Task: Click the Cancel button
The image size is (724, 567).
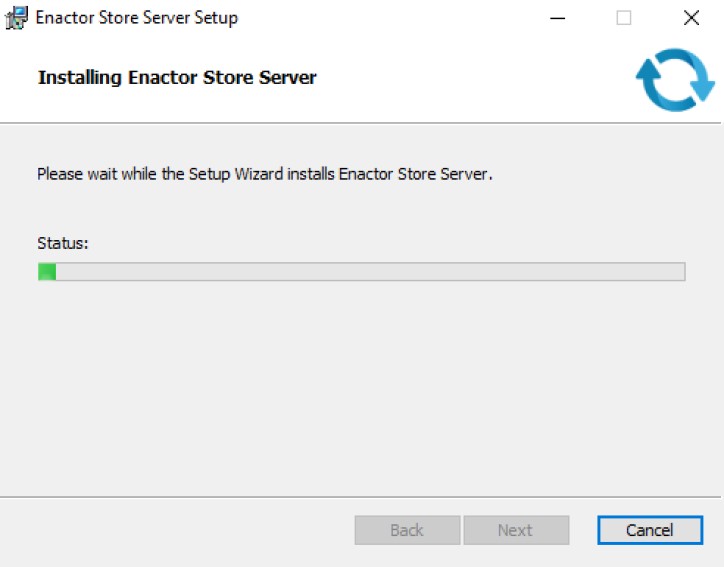Action: [x=650, y=530]
